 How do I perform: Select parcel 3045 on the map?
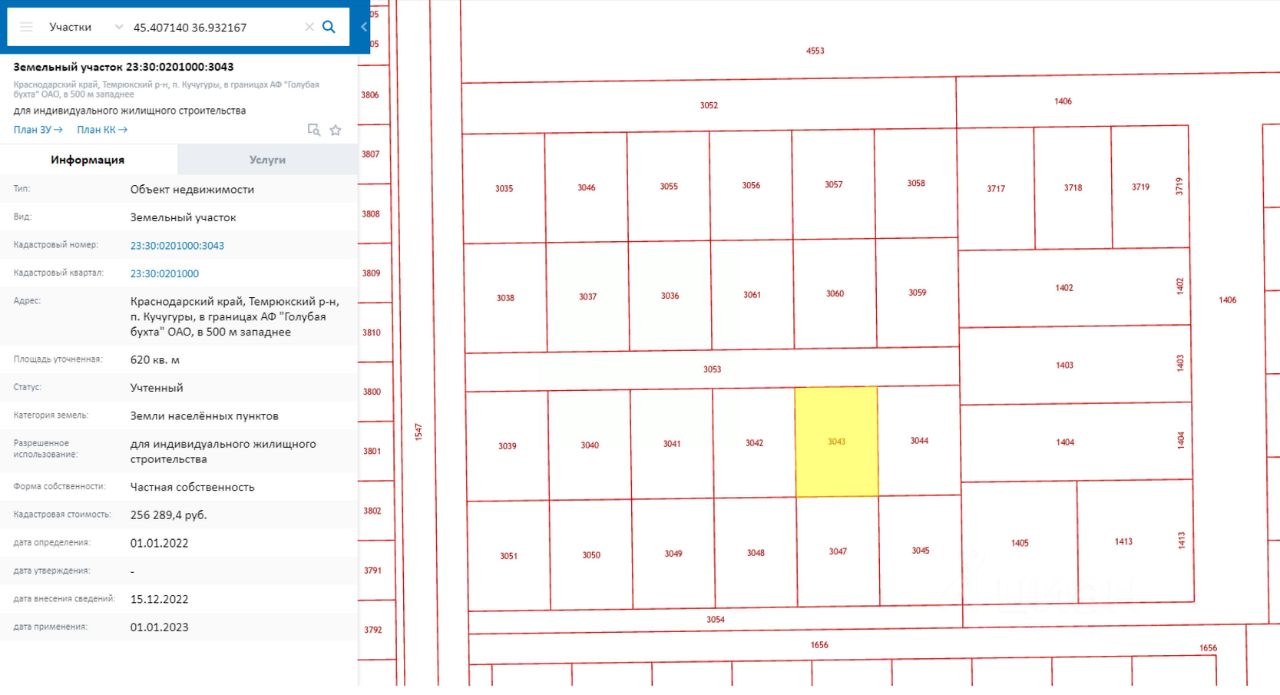click(920, 550)
